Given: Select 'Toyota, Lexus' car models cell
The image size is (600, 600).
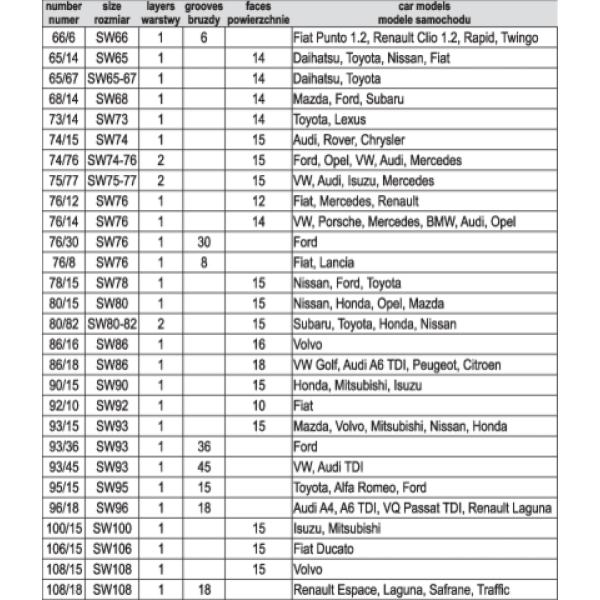Looking at the screenshot, I should click(425, 119).
